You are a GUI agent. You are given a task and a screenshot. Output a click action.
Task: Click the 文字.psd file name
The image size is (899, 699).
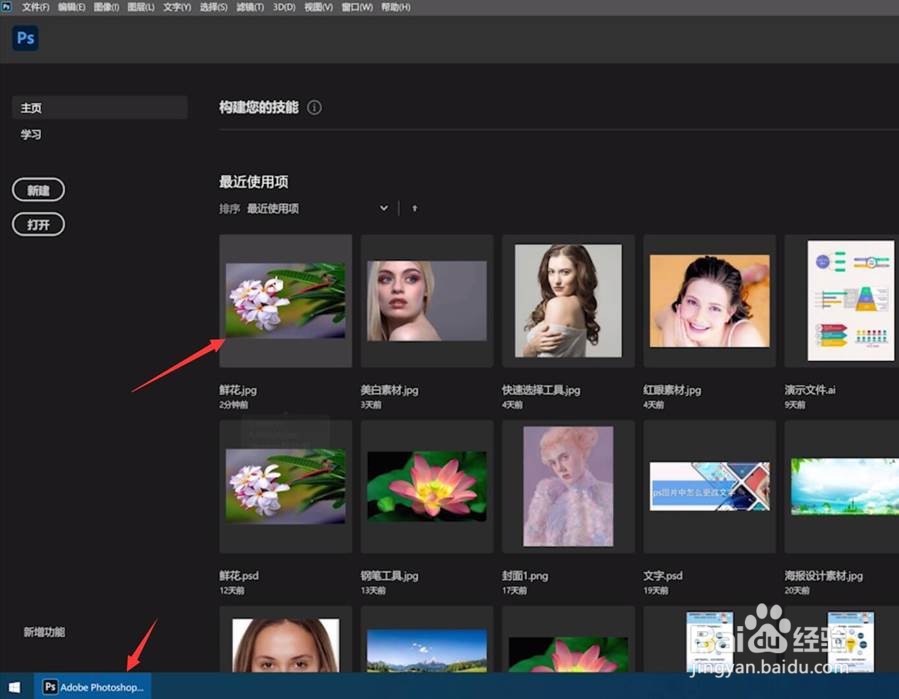[663, 575]
